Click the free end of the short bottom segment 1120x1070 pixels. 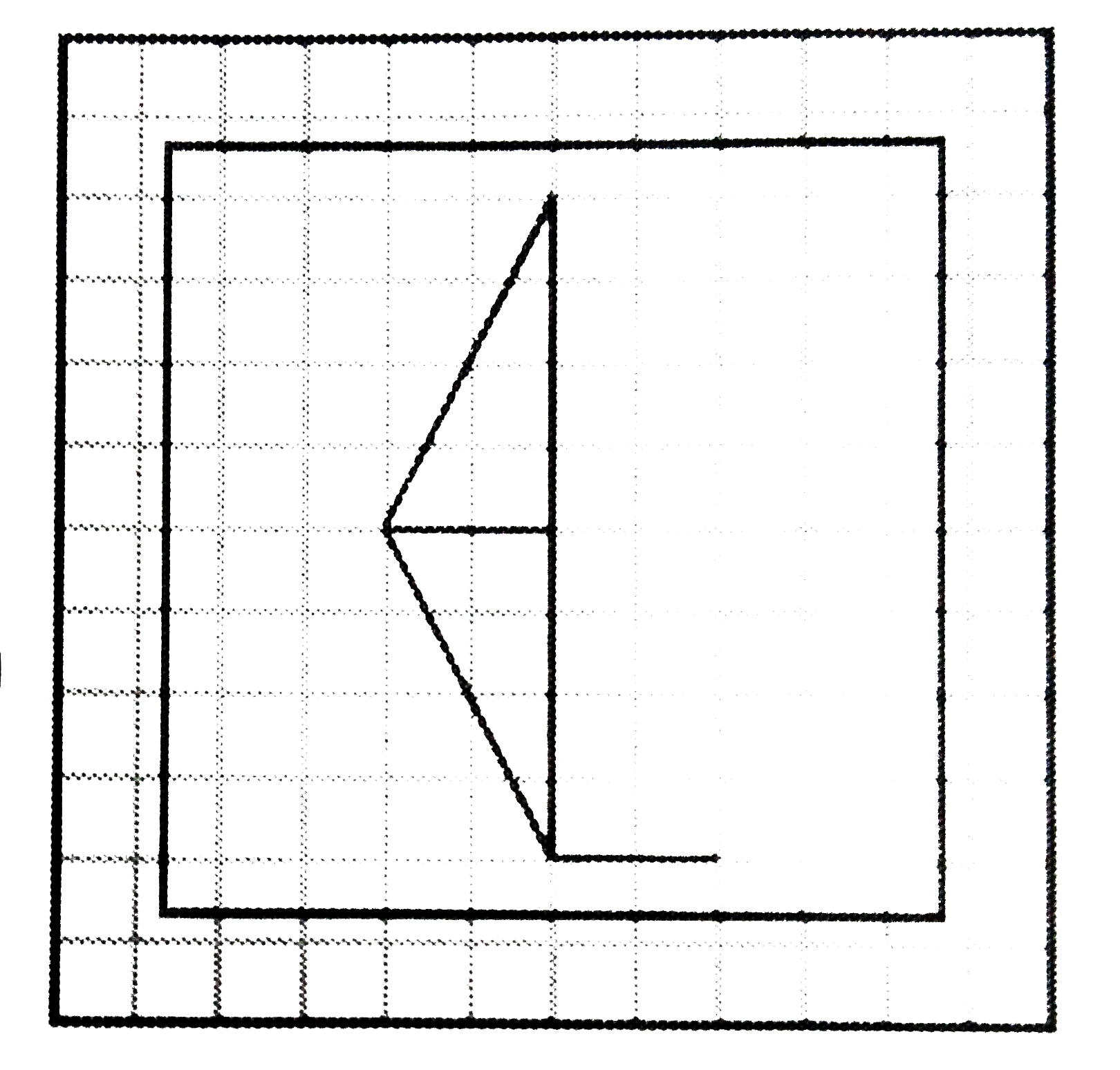coord(716,858)
